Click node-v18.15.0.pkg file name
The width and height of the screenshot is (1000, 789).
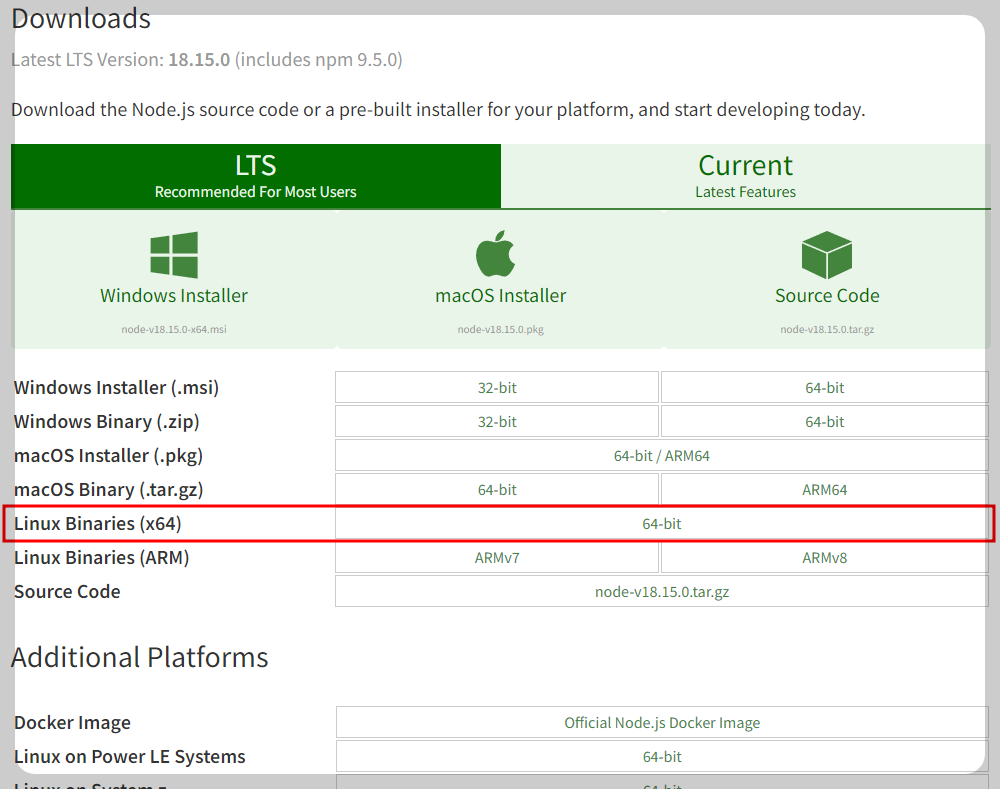tap(501, 329)
